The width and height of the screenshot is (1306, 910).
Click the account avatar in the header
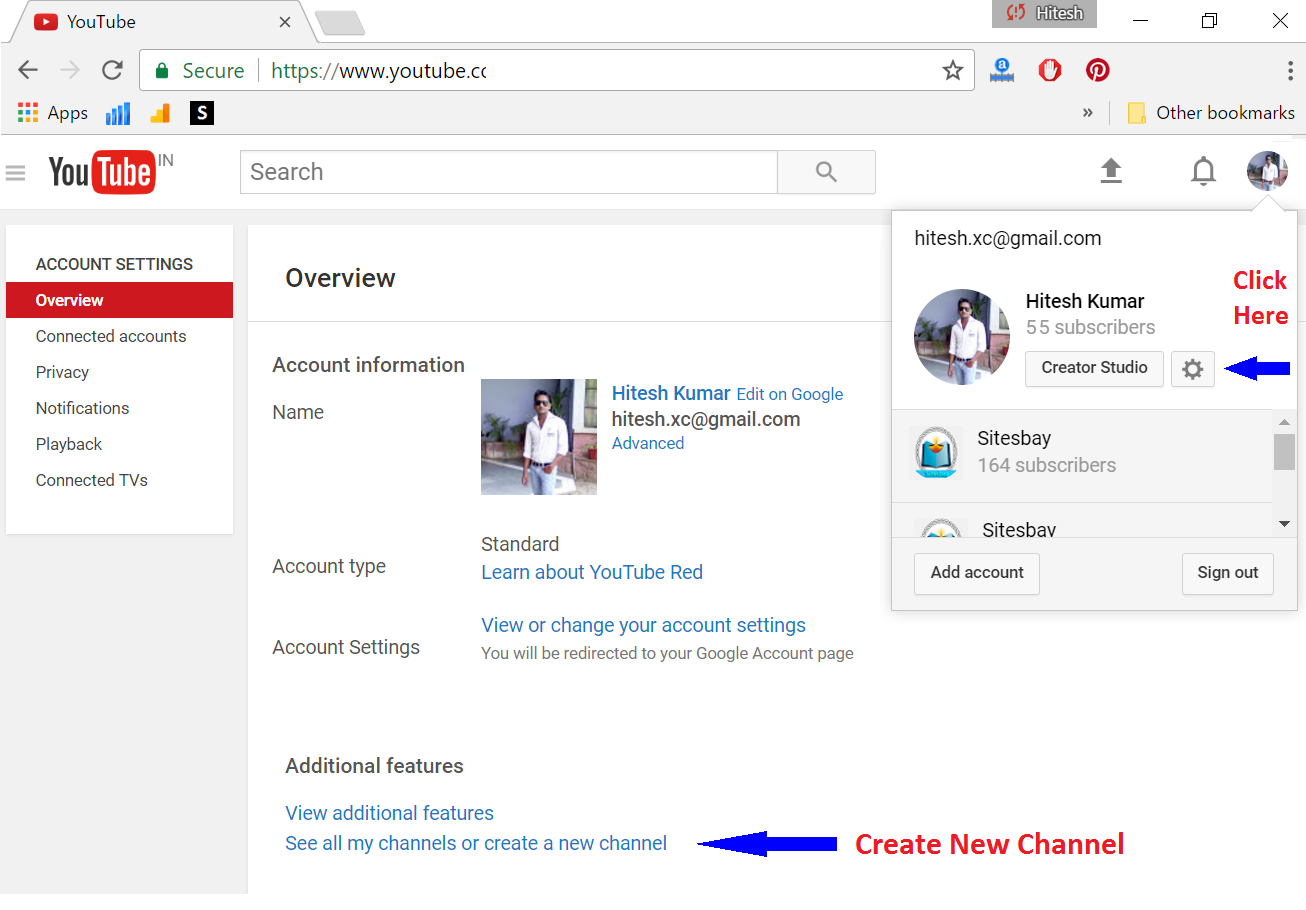point(1267,171)
